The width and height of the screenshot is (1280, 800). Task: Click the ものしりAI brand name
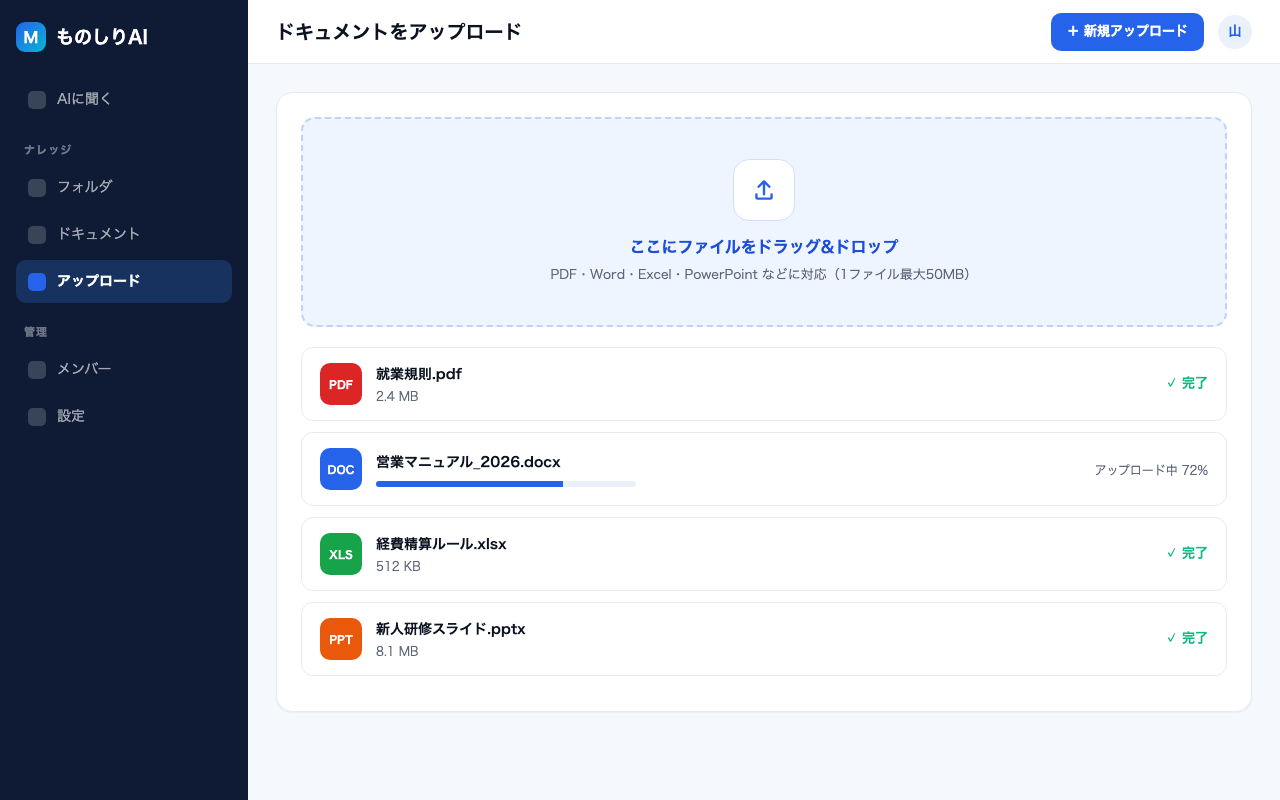[102, 37]
